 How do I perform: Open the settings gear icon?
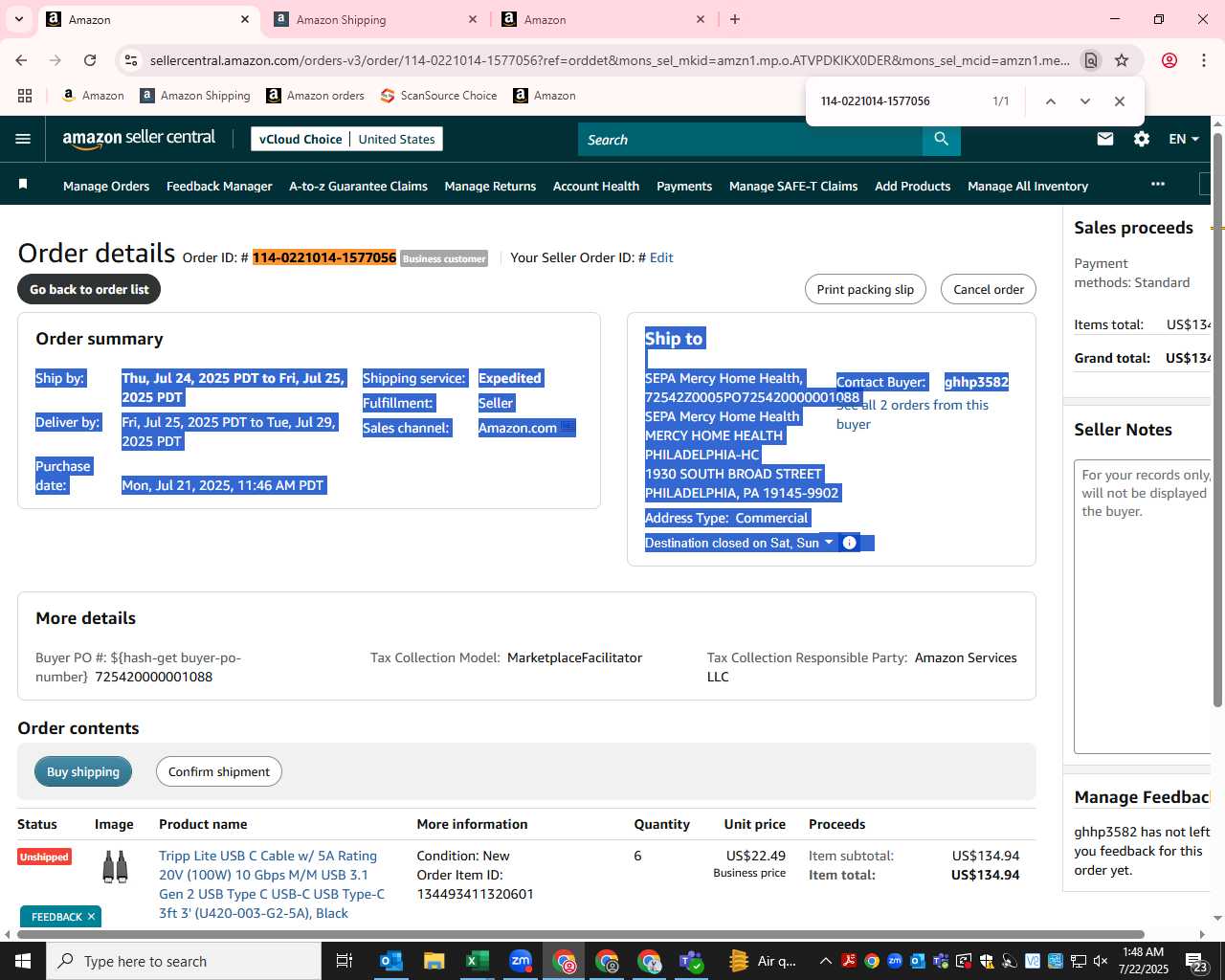[1142, 139]
